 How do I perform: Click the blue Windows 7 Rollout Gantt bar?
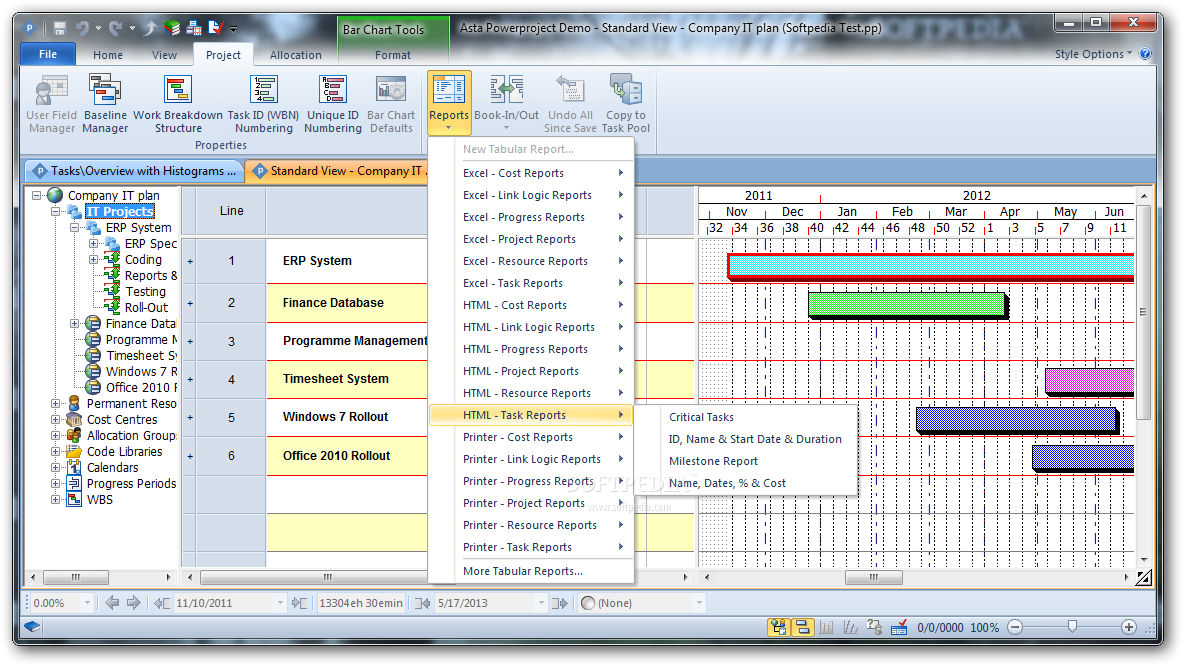[1016, 419]
